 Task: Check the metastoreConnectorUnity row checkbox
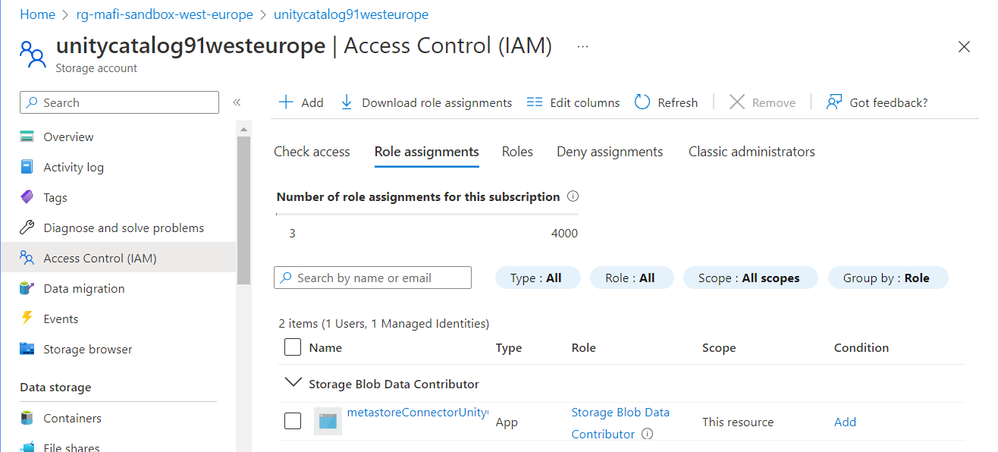tap(292, 421)
